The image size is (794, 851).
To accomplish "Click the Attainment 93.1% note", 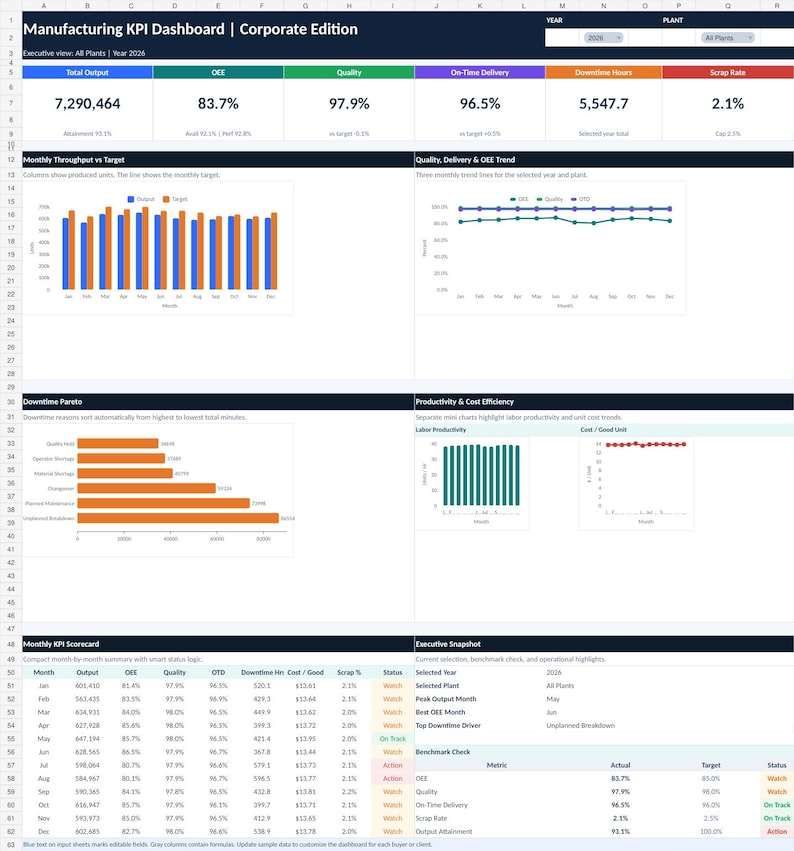I will pos(87,134).
